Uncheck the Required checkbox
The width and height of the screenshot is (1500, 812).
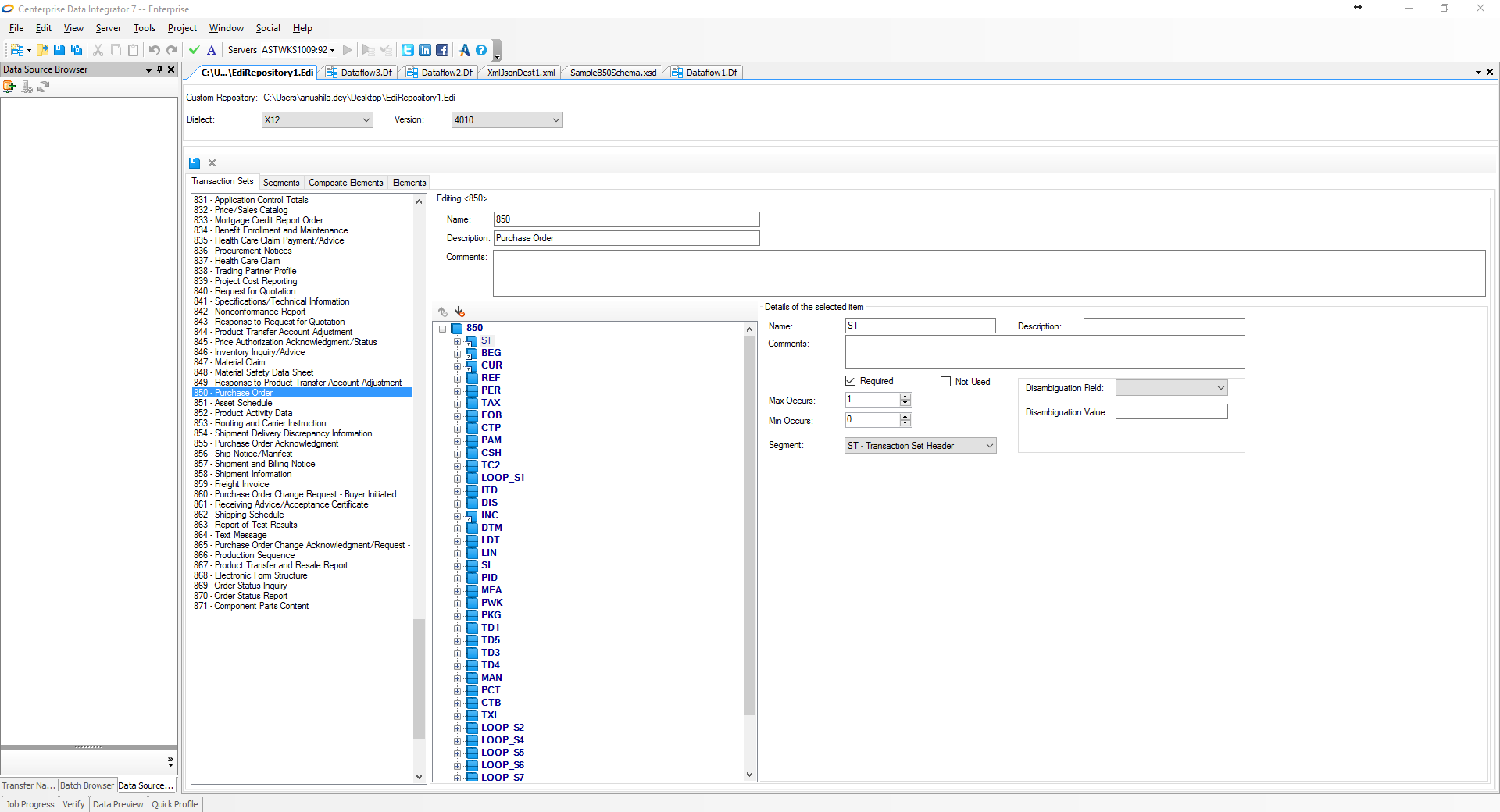pos(851,381)
